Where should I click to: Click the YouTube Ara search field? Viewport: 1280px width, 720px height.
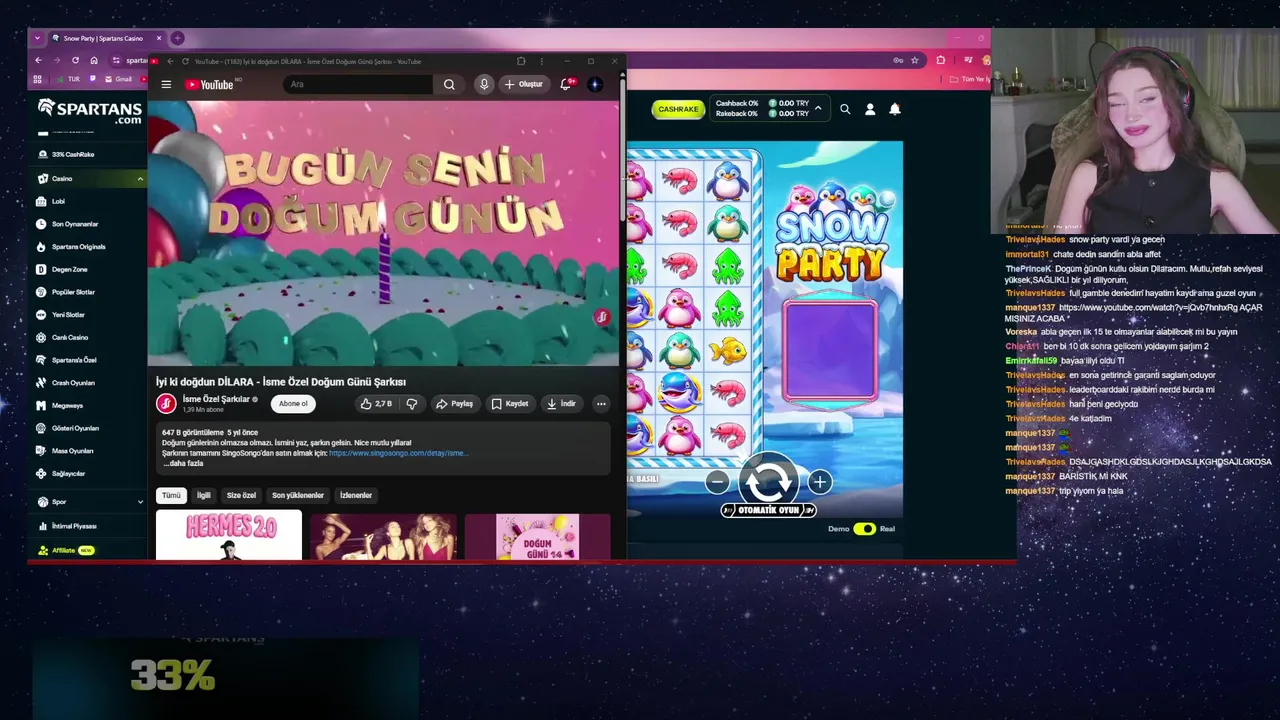[x=360, y=85]
